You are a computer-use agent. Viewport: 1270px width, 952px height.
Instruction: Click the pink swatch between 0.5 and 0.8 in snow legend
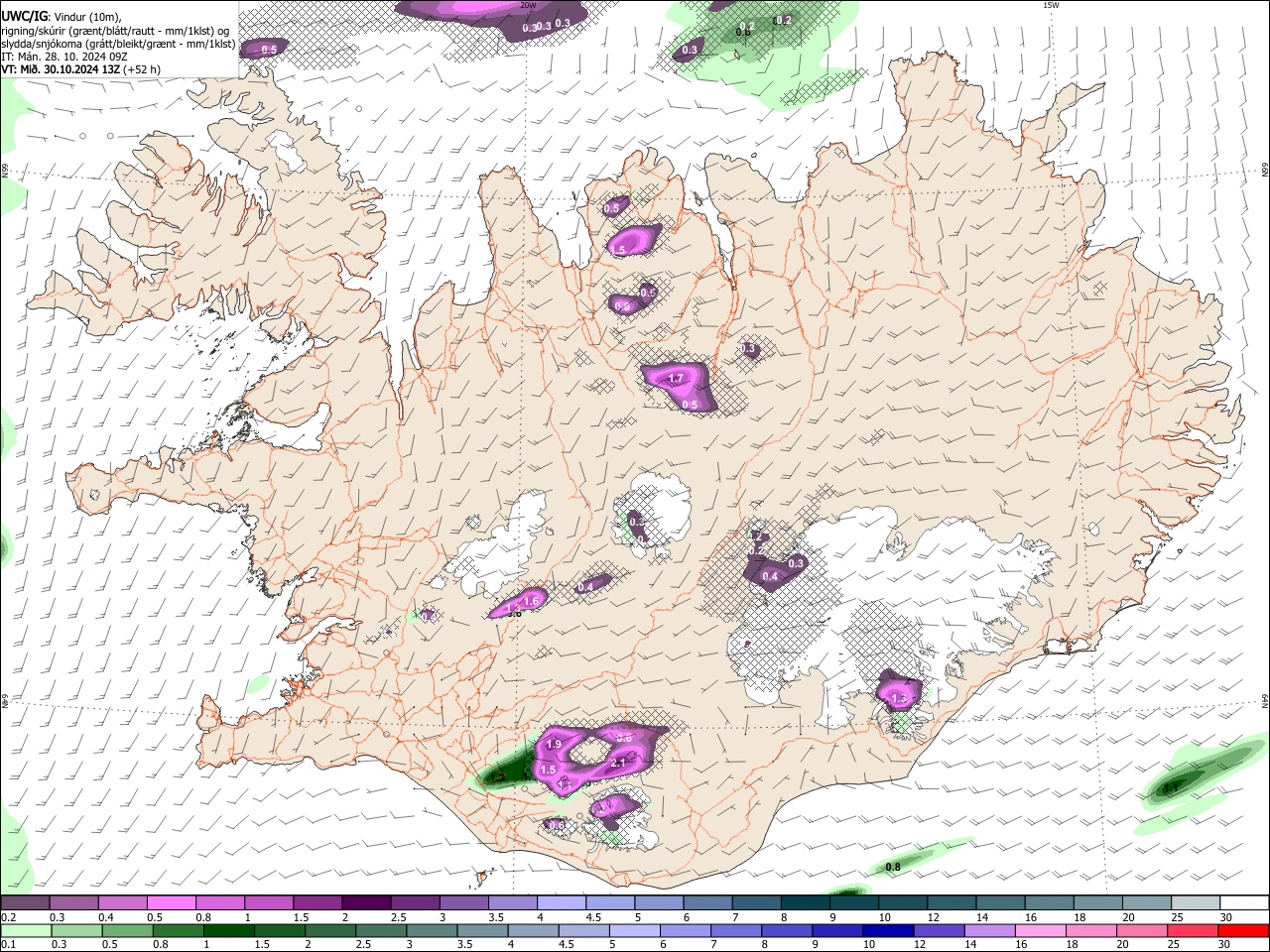pyautogui.click(x=170, y=903)
